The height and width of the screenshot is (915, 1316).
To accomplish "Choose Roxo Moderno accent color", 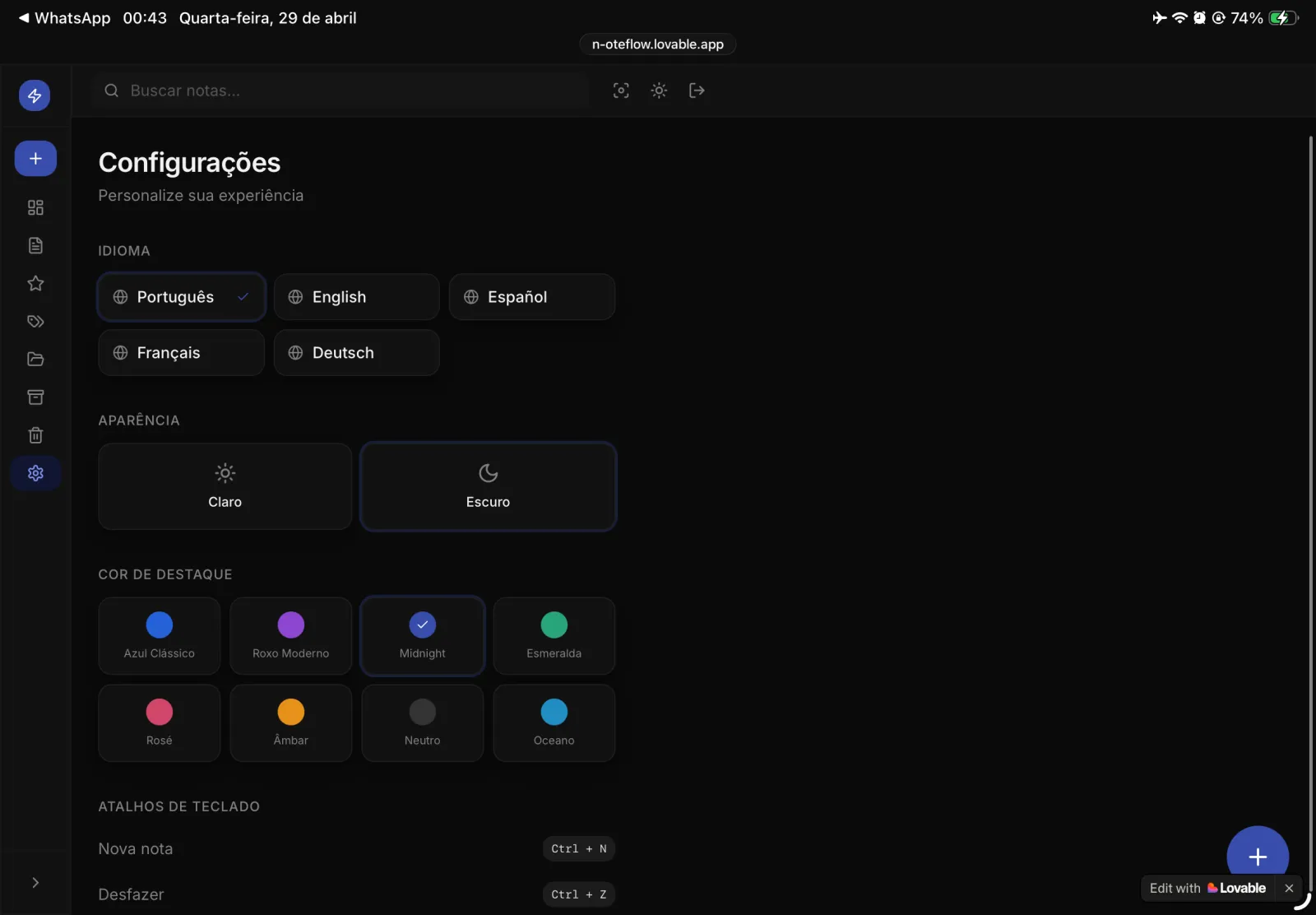I will pyautogui.click(x=291, y=636).
